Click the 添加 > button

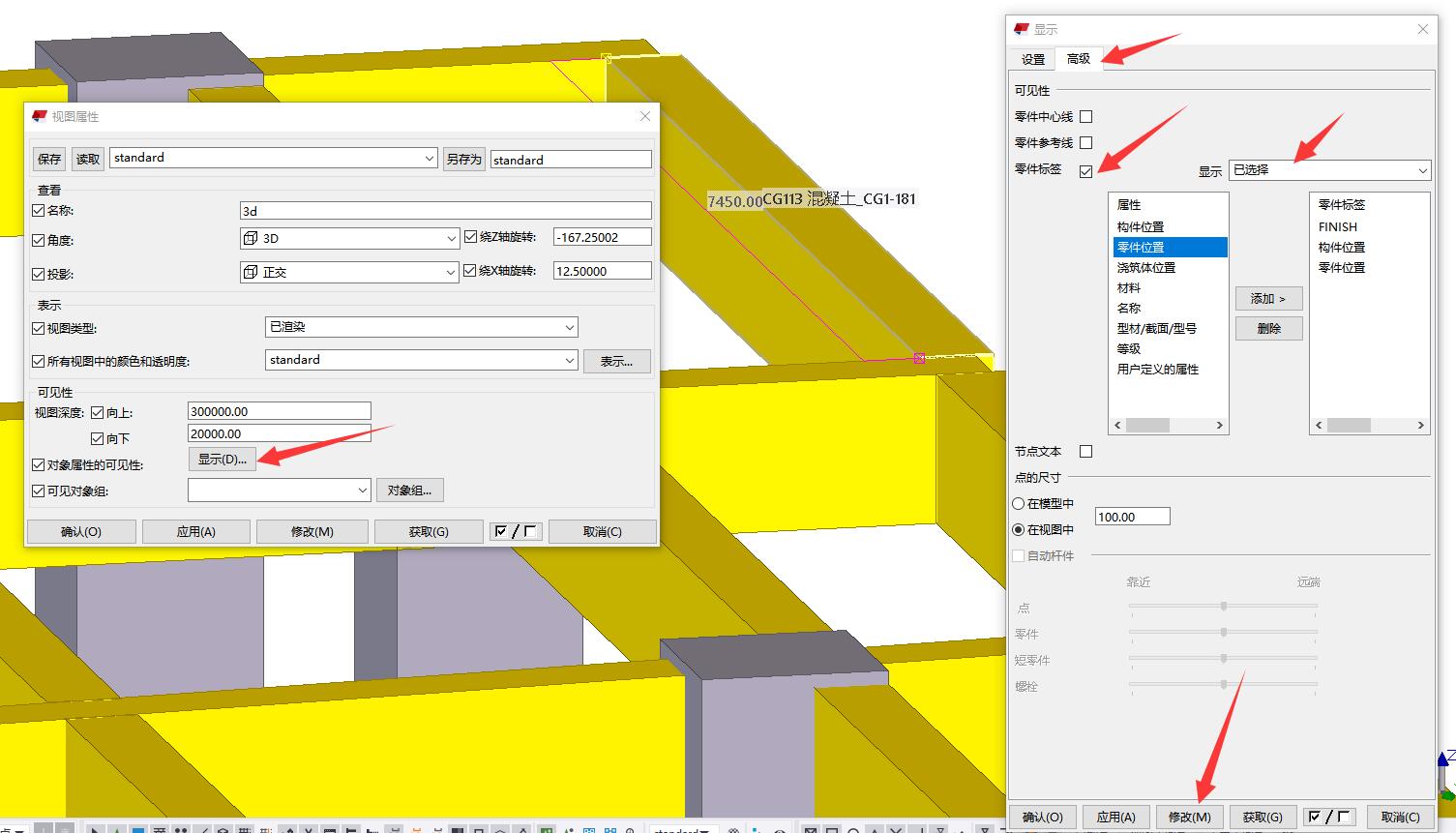(x=1268, y=298)
